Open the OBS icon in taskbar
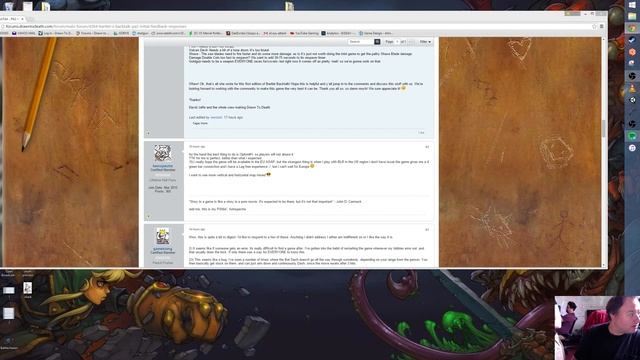 tap(632, 76)
